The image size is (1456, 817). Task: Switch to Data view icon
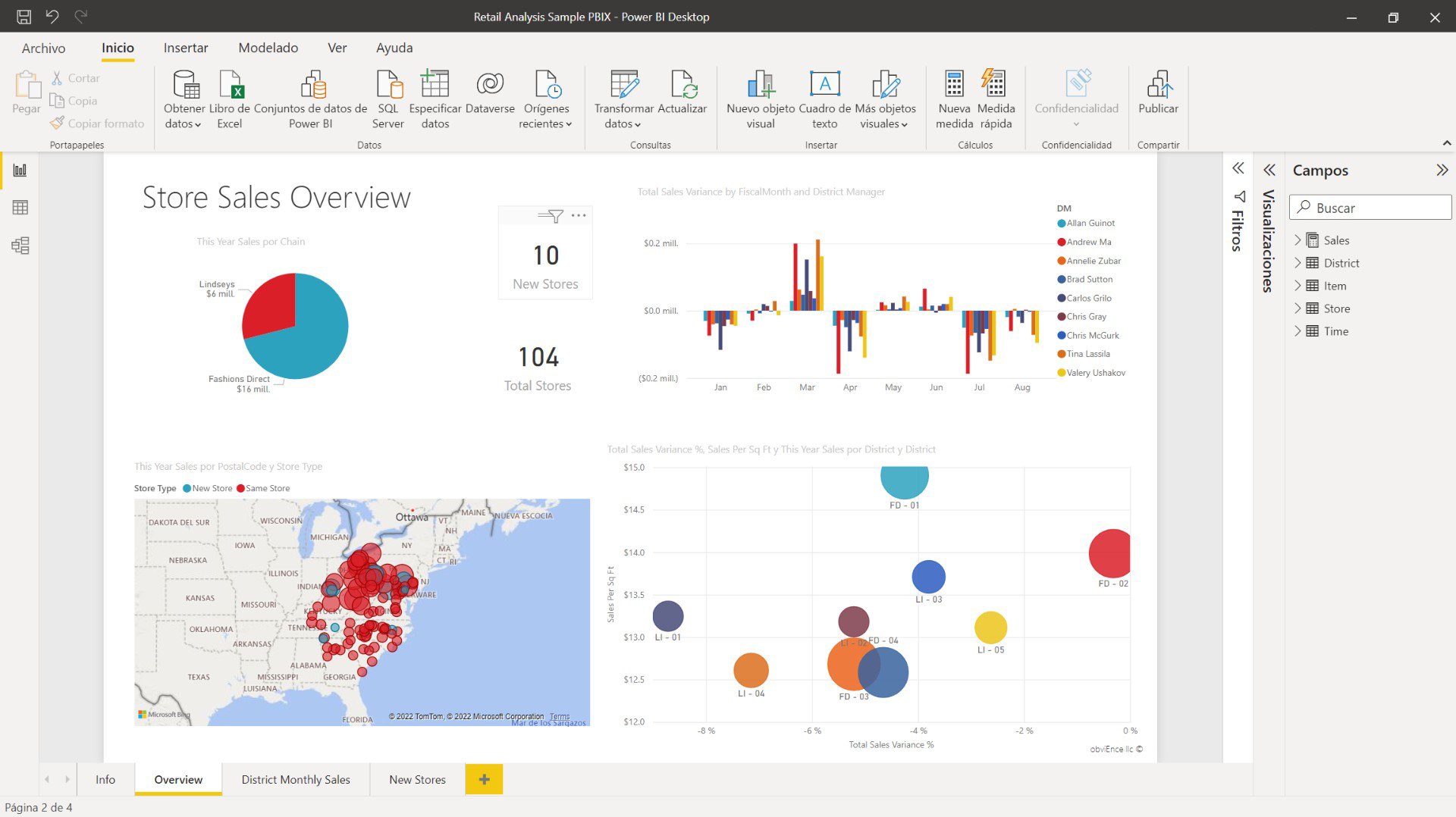[20, 208]
